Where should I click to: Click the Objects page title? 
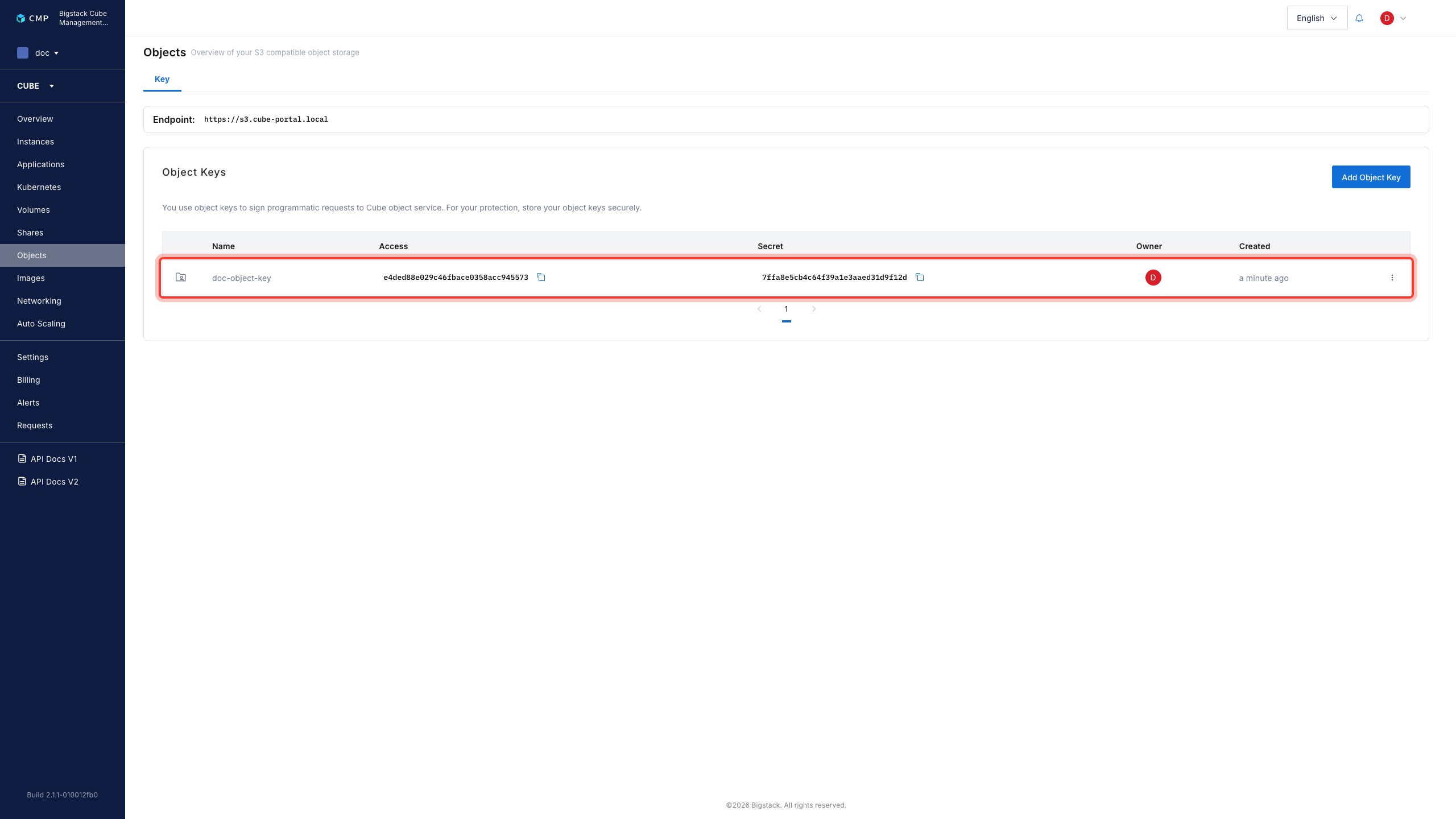[165, 52]
